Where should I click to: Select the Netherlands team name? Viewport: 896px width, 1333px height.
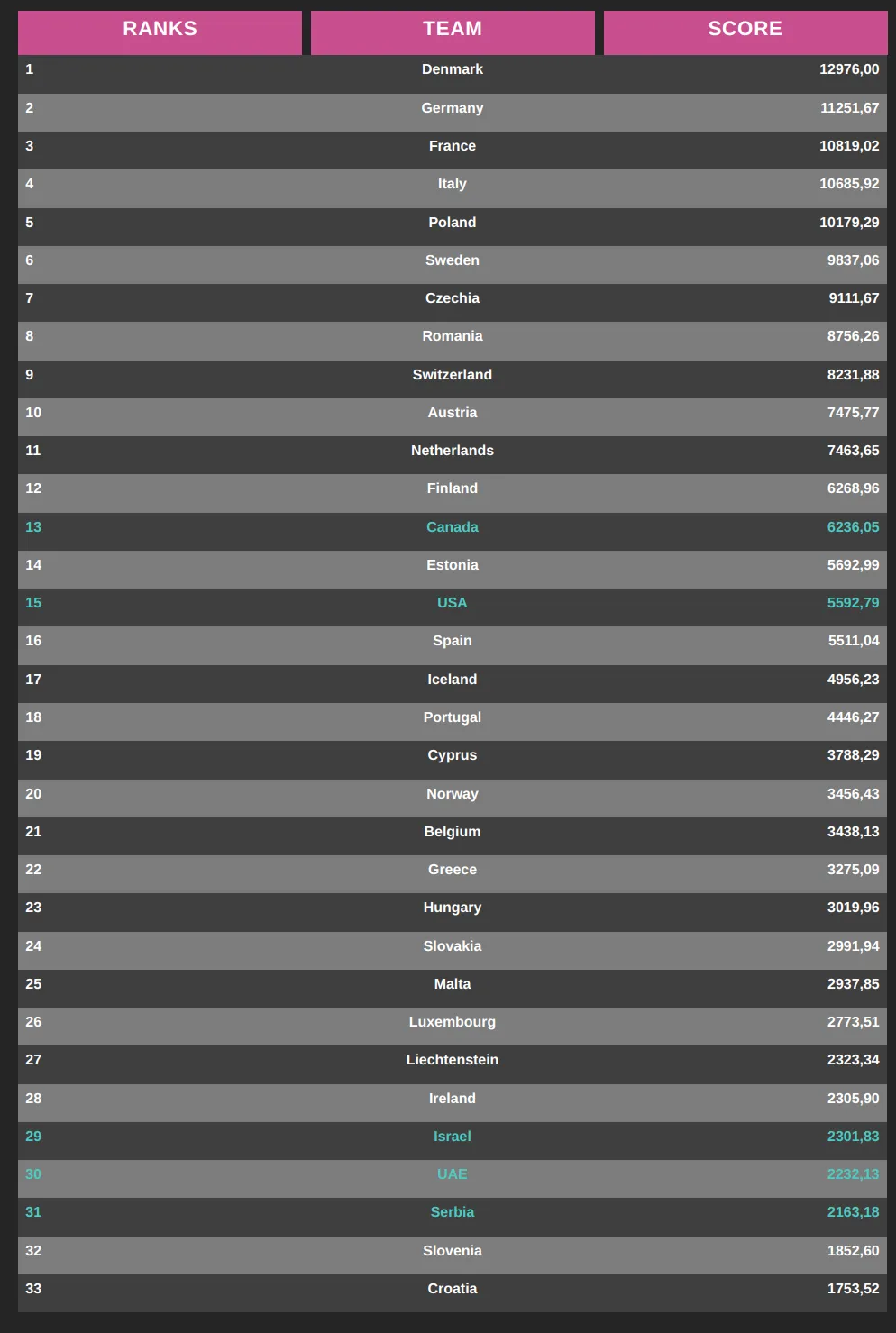point(453,451)
